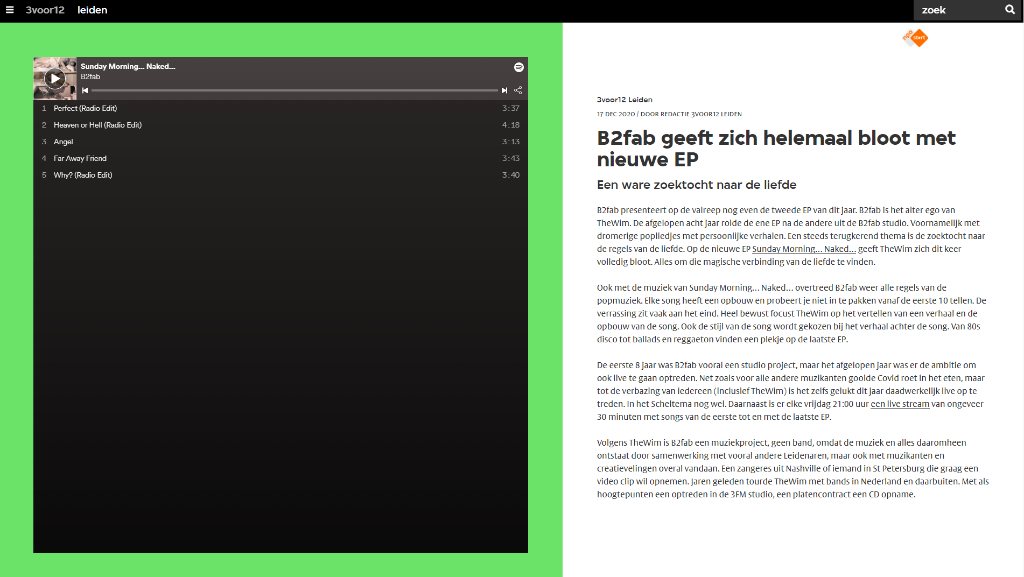Click the album title in the player
1024x577 pixels.
(128, 67)
